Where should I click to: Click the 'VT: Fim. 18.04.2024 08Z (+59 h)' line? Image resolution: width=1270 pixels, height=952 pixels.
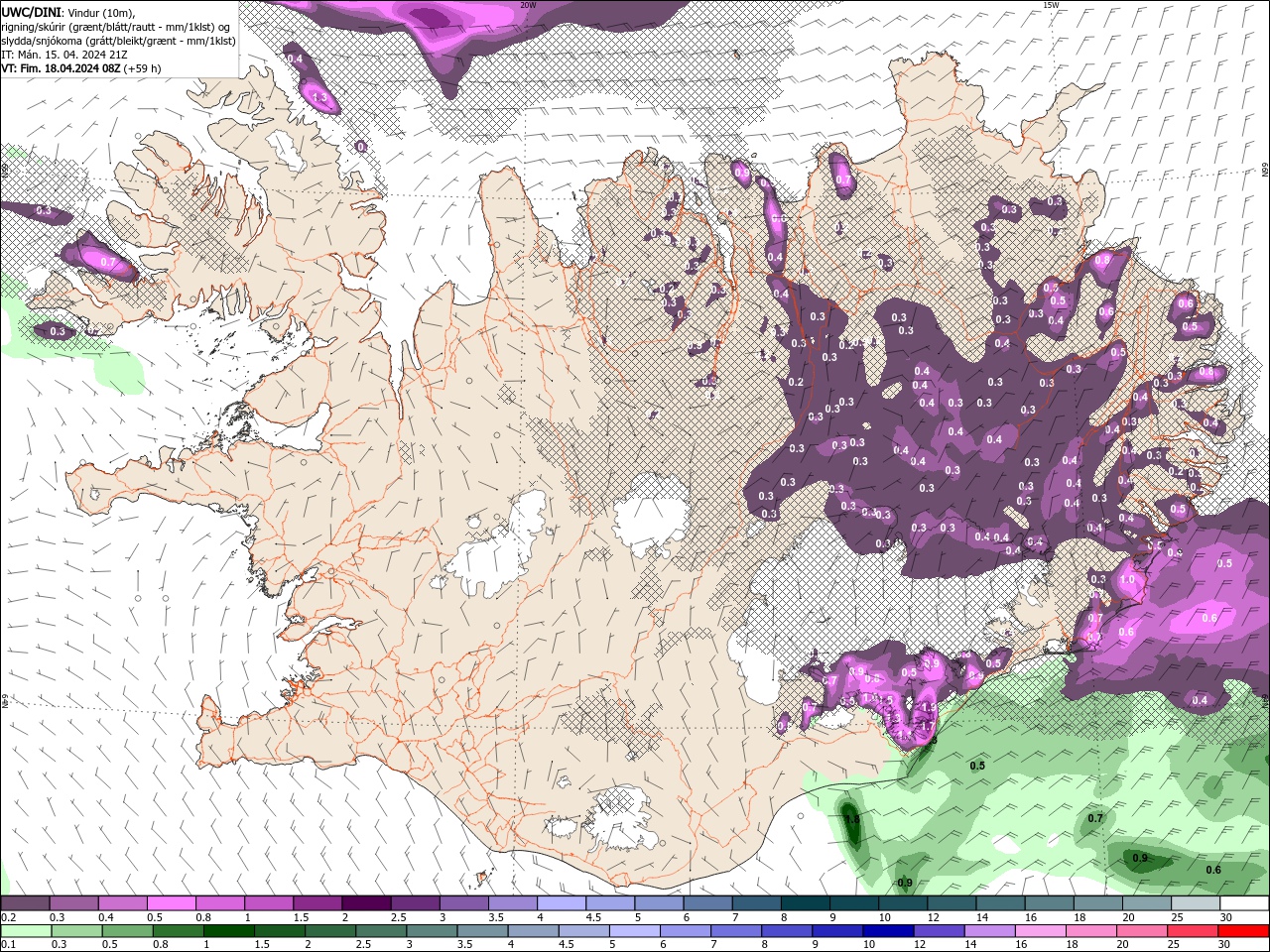(x=81, y=68)
